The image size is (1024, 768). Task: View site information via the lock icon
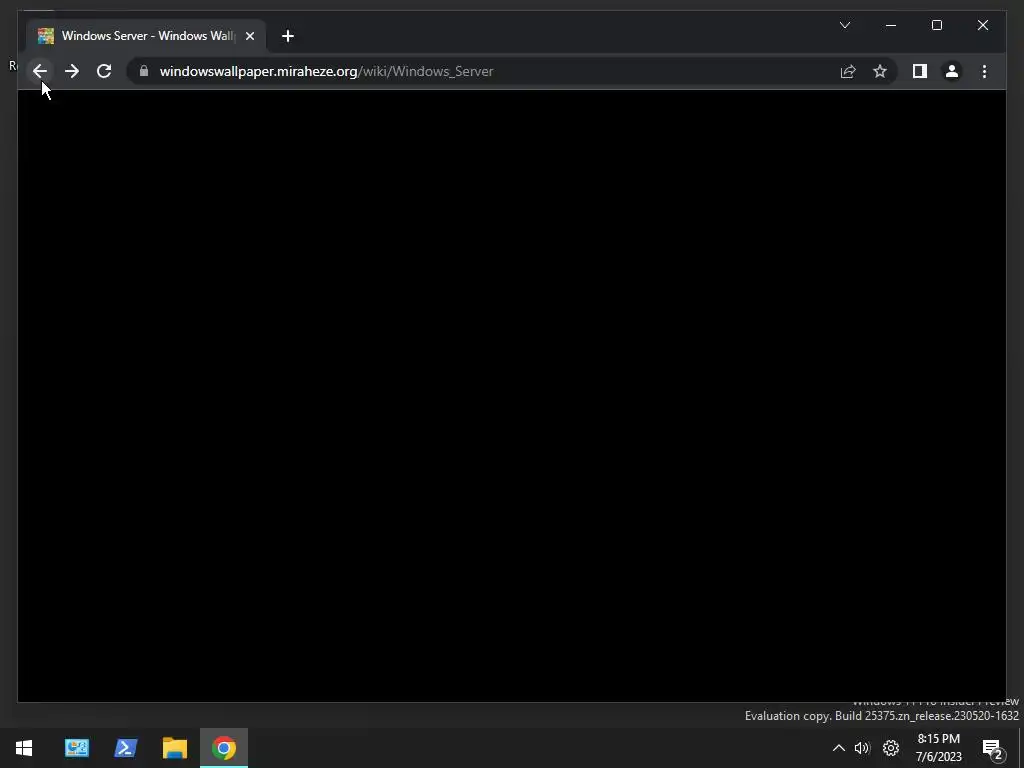(144, 71)
